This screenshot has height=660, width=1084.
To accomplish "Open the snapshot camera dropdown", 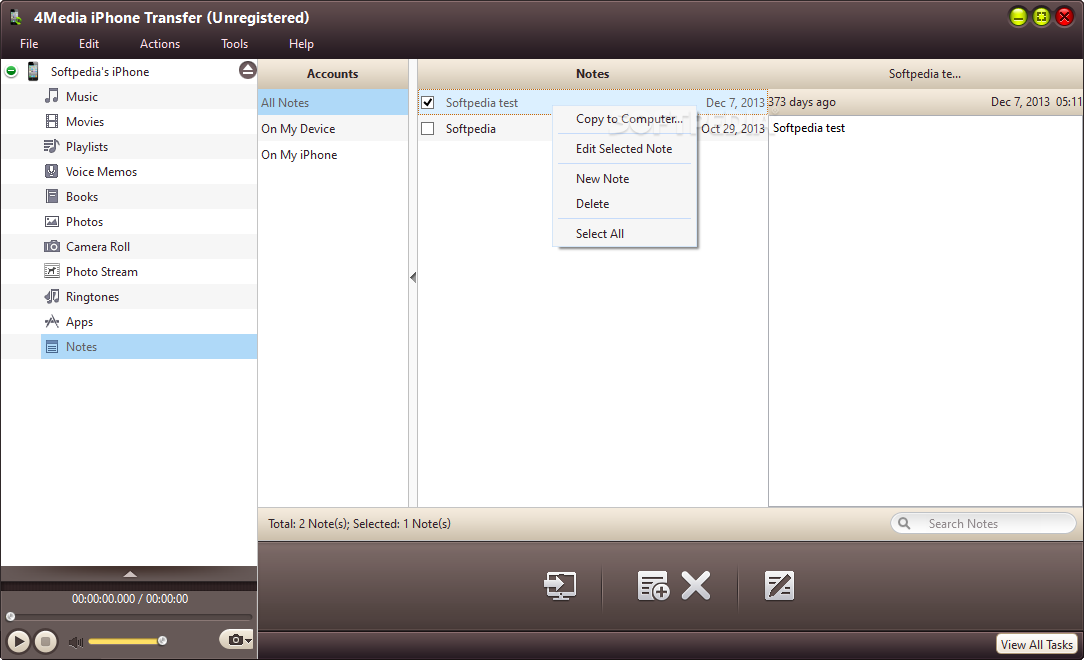I will pos(236,640).
